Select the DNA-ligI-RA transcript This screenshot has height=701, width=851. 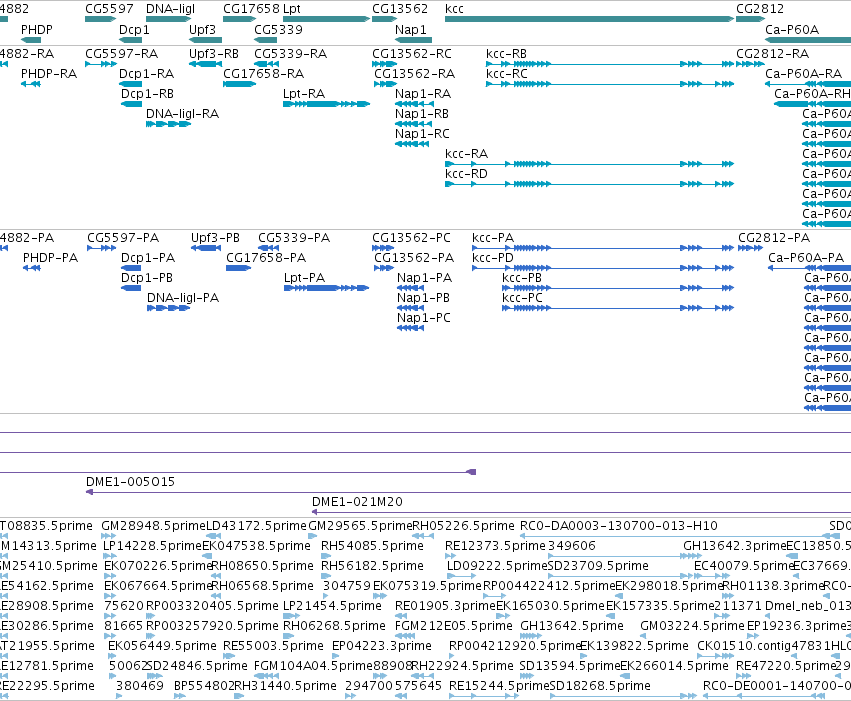[x=169, y=124]
